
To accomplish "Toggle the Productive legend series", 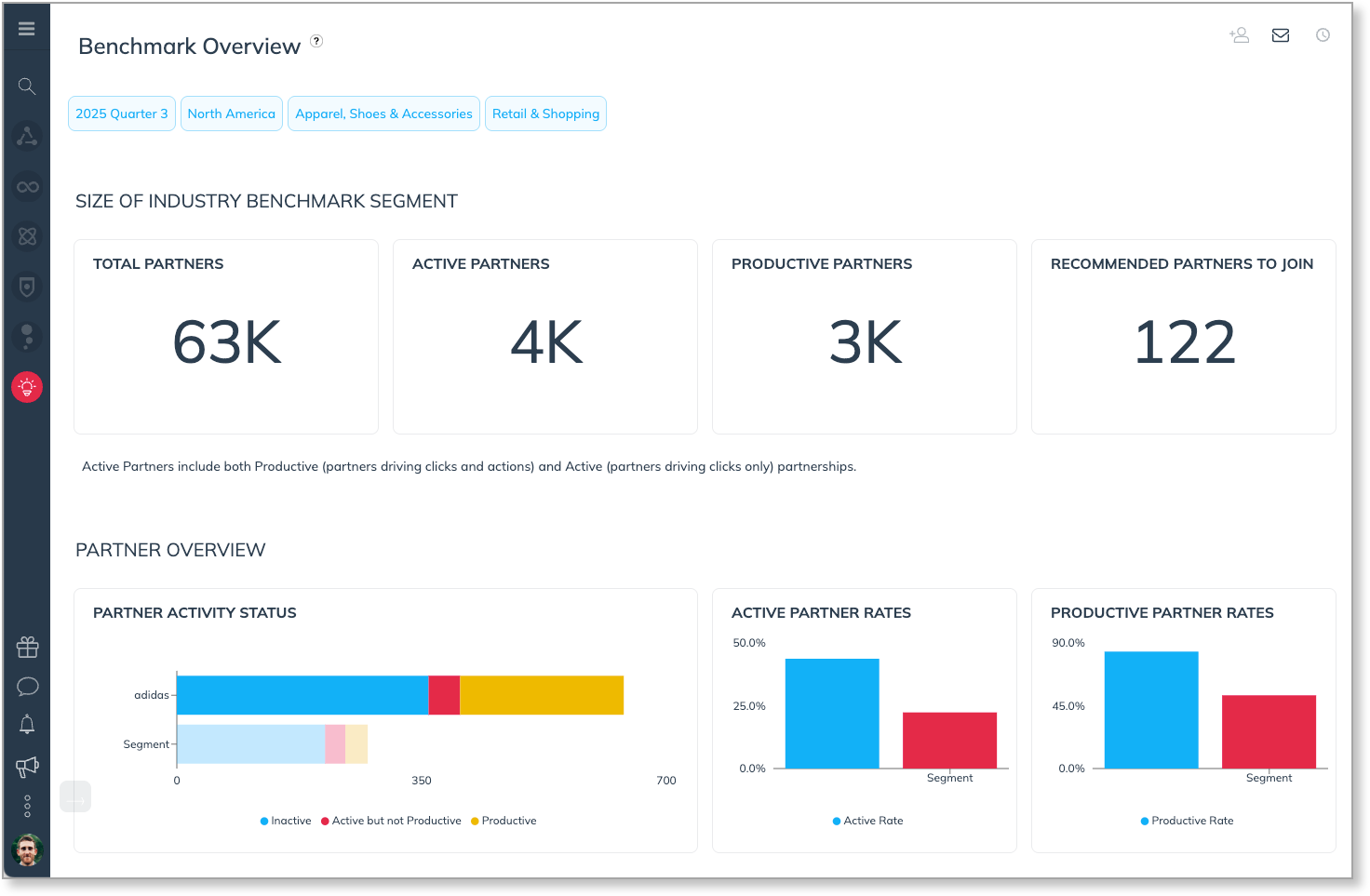I will click(x=504, y=821).
